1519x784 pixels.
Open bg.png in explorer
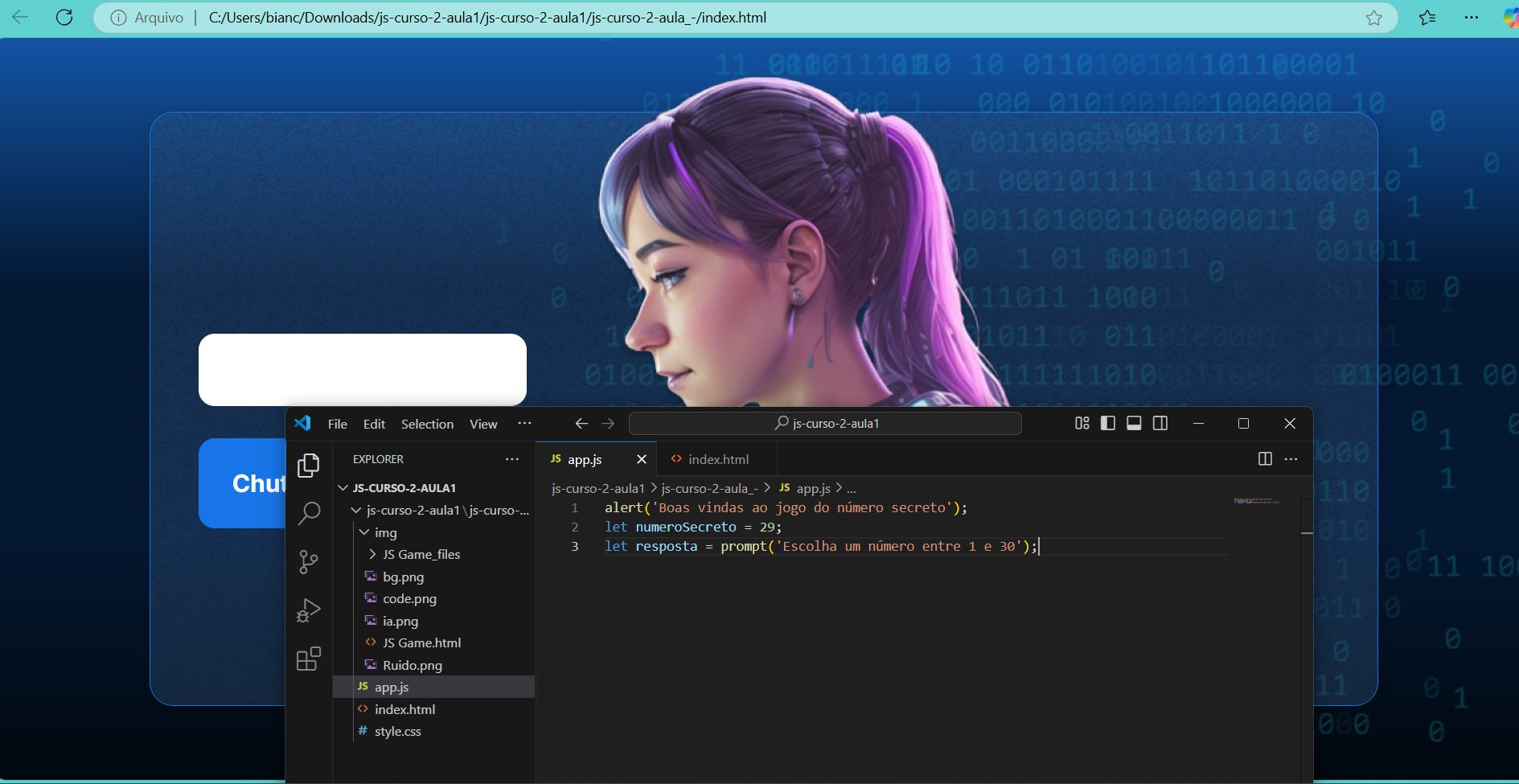click(x=434, y=577)
